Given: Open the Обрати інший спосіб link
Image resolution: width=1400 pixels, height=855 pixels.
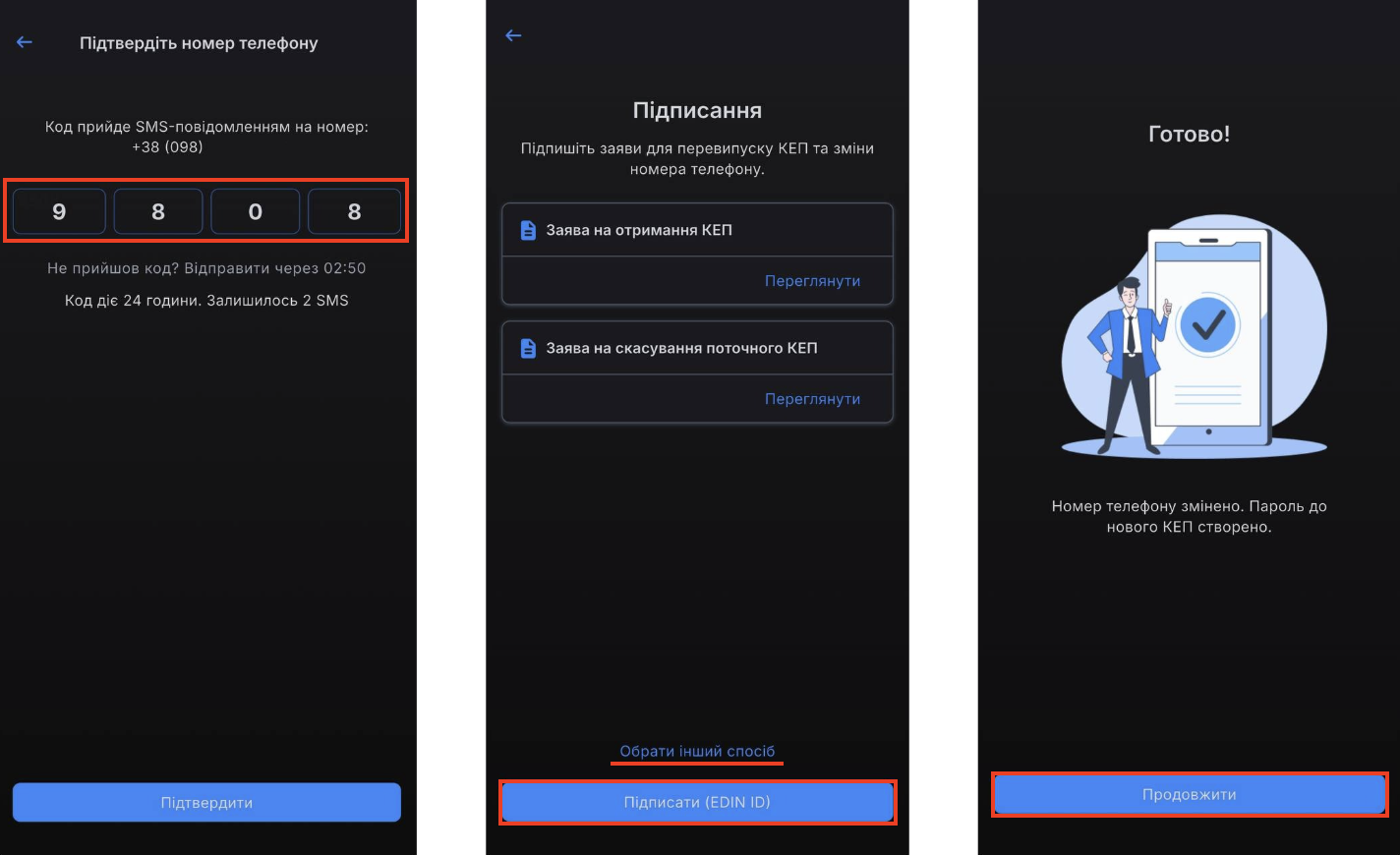Looking at the screenshot, I should coord(697,751).
